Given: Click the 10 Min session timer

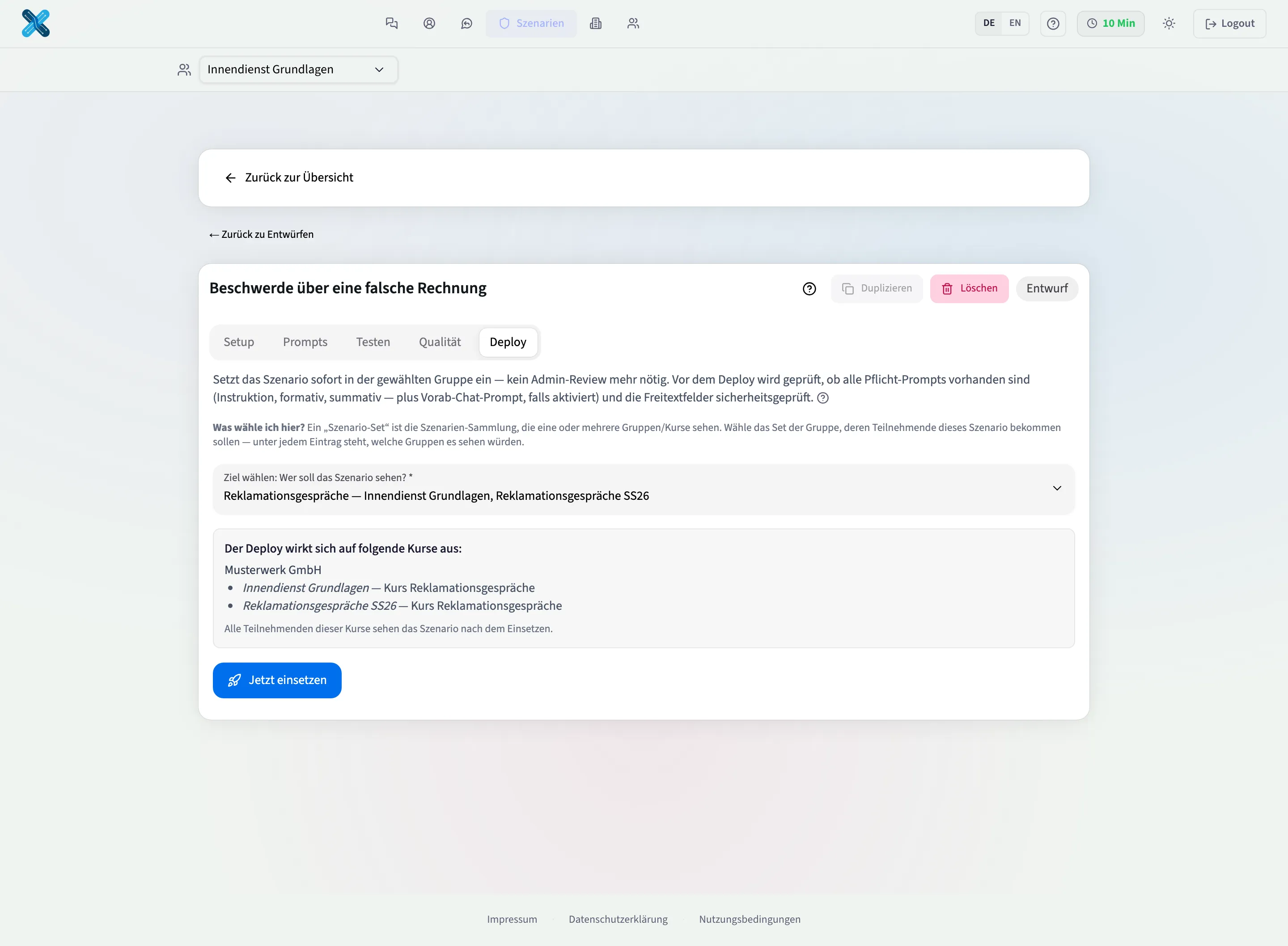Looking at the screenshot, I should point(1110,24).
